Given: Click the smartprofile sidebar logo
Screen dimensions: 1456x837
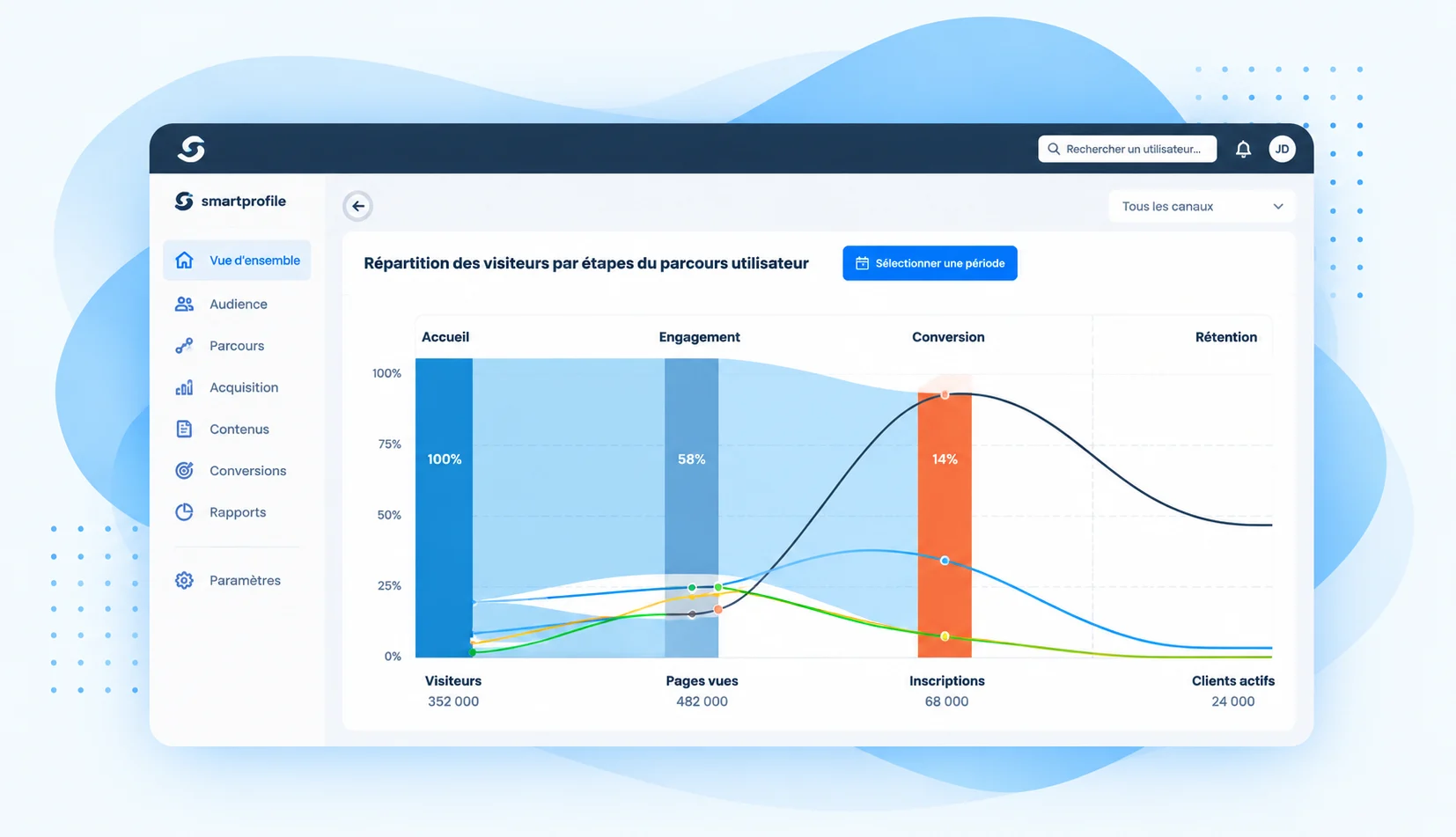Looking at the screenshot, I should click(231, 201).
